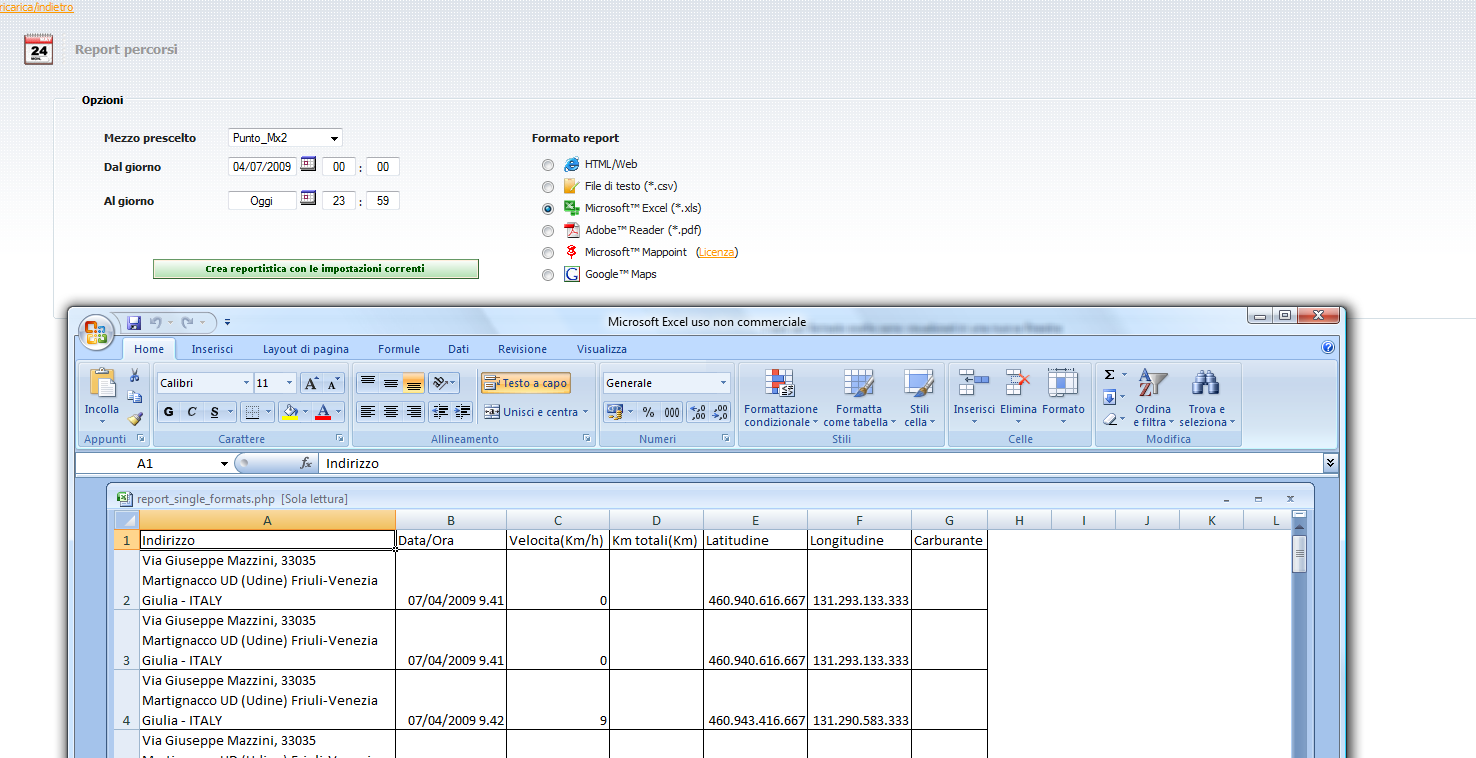Viewport: 1476px width, 758px height.
Task: Increase indent in Allineamento group
Action: (462, 412)
